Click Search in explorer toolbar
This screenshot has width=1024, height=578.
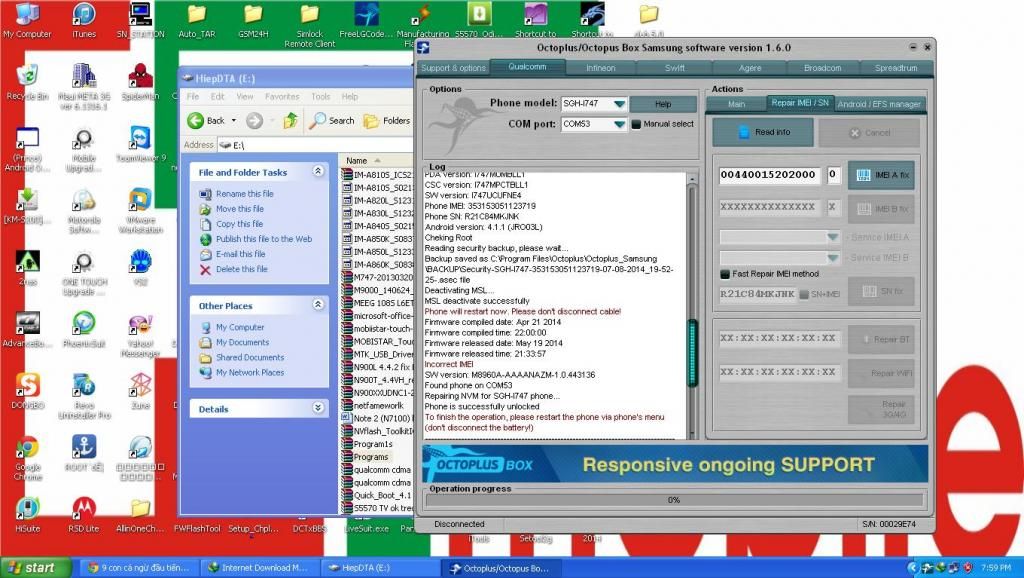tap(332, 120)
